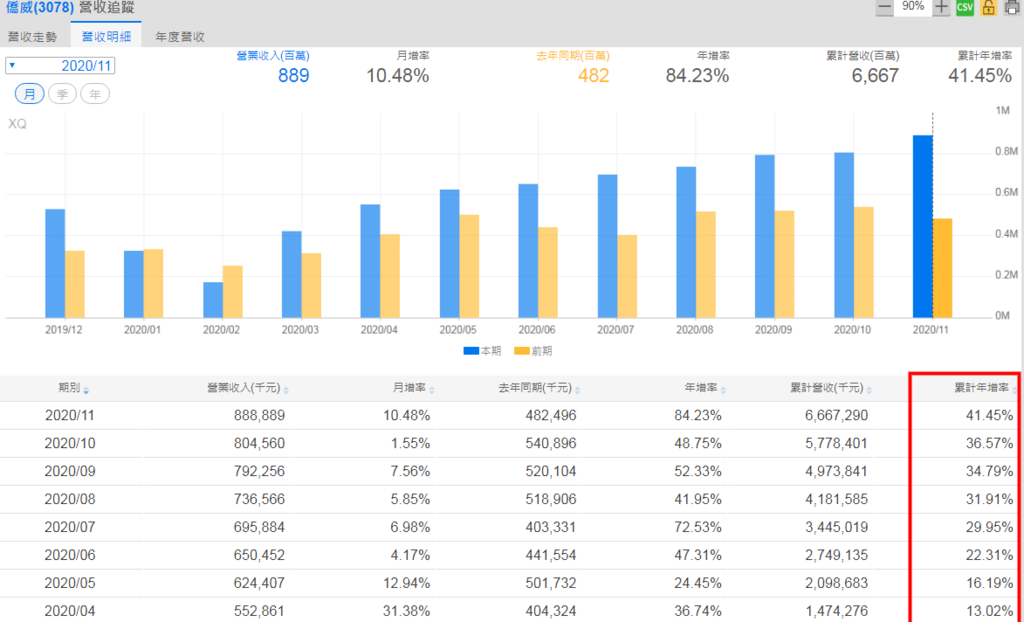
Task: Click yearly growth value 84.23% in table
Action: click(698, 416)
